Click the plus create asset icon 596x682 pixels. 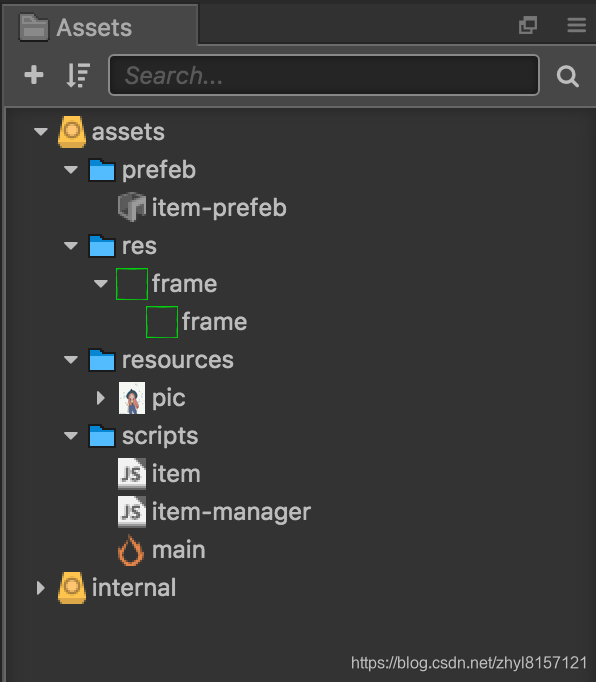(34, 75)
